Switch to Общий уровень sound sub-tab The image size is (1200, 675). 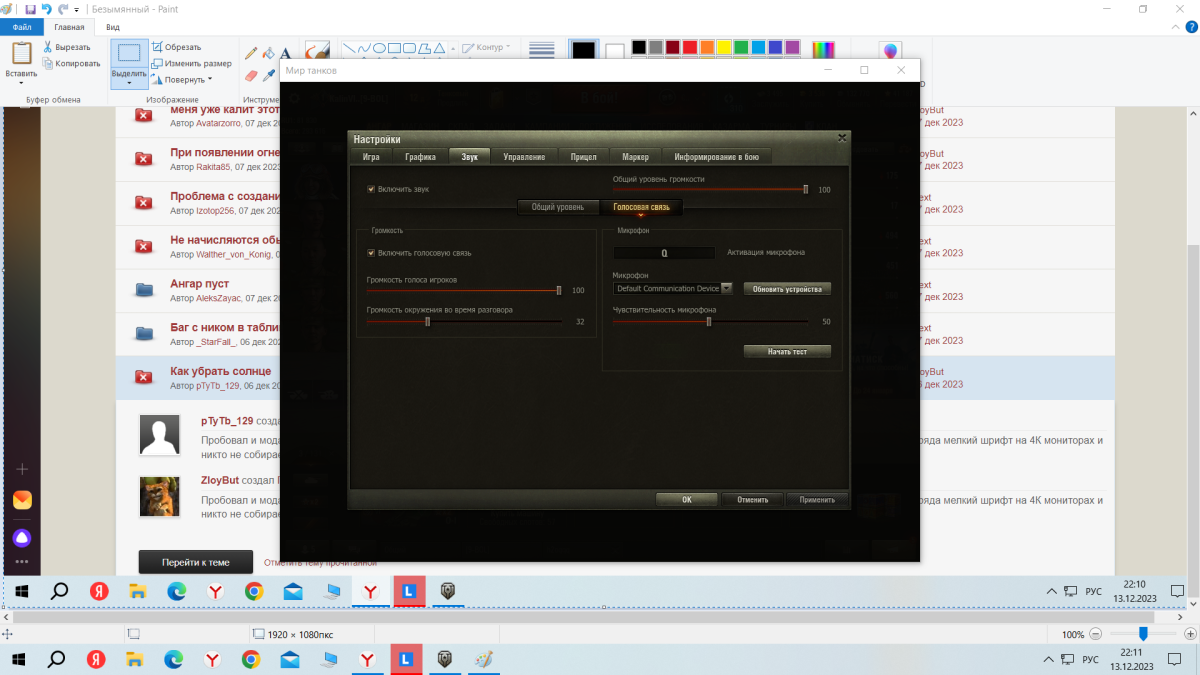pos(558,207)
